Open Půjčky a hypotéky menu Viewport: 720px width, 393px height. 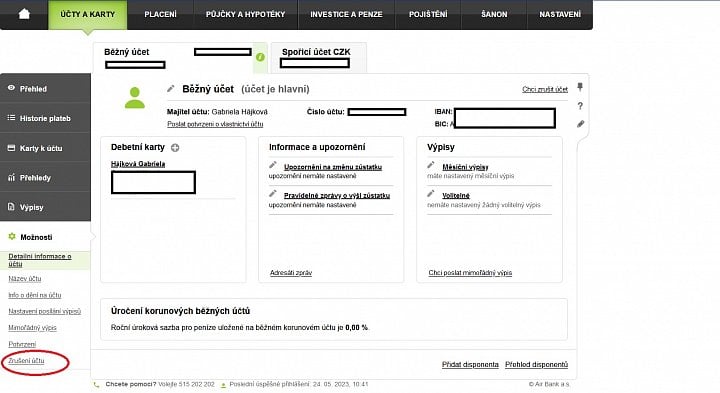click(x=245, y=14)
